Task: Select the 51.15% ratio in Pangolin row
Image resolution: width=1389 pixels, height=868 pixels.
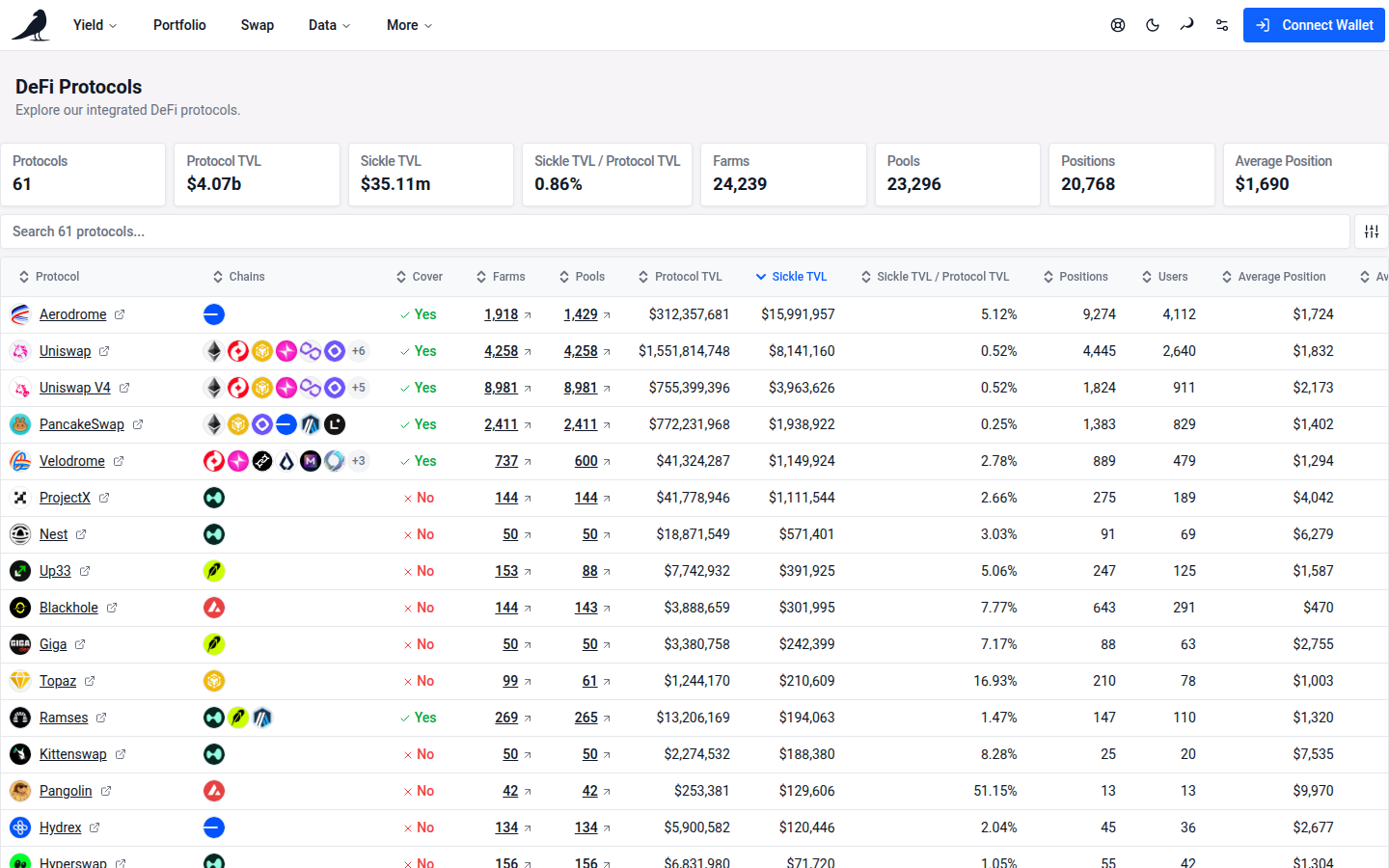Action: [x=995, y=791]
